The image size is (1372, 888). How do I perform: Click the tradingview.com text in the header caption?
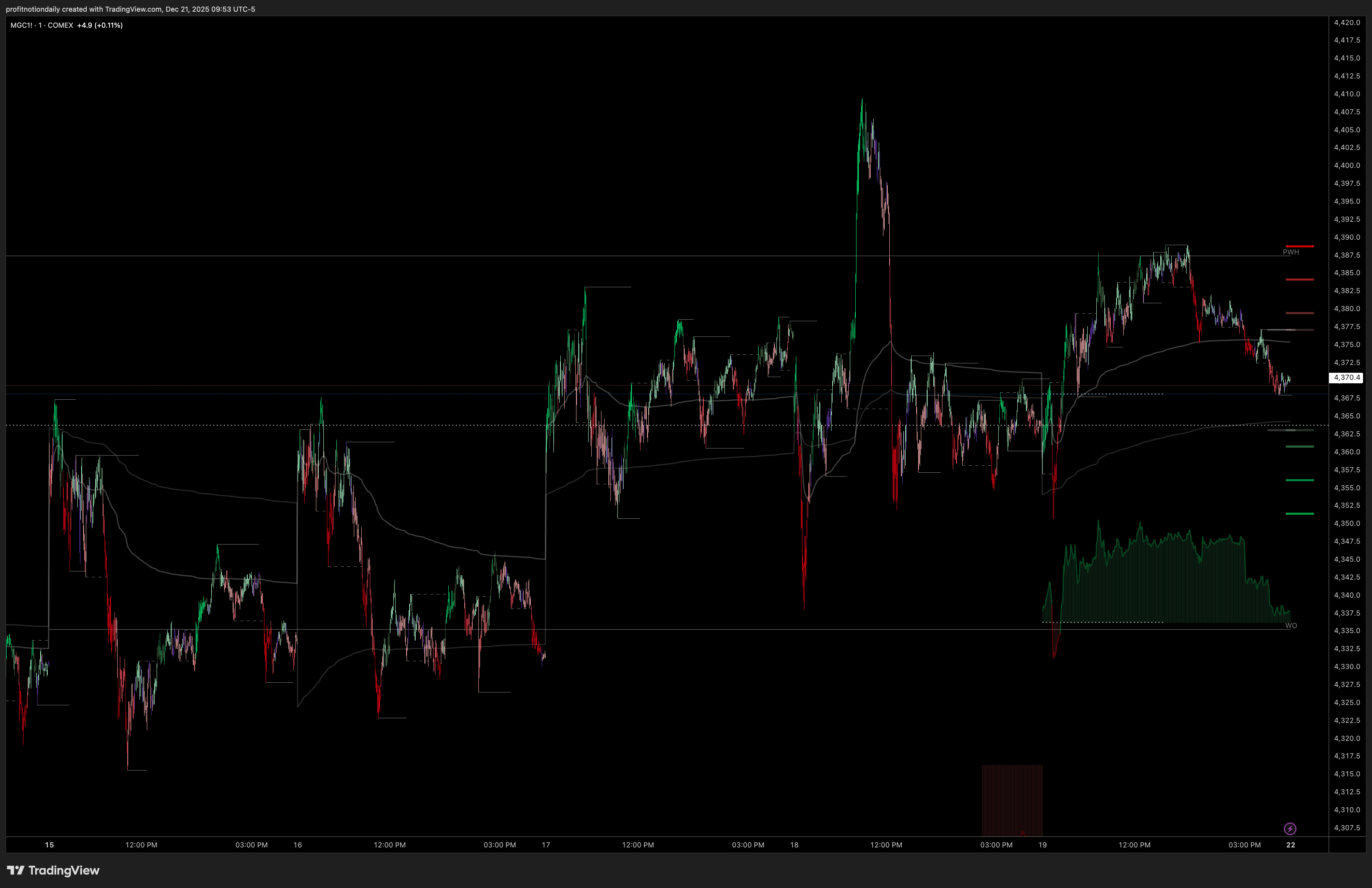[133, 9]
